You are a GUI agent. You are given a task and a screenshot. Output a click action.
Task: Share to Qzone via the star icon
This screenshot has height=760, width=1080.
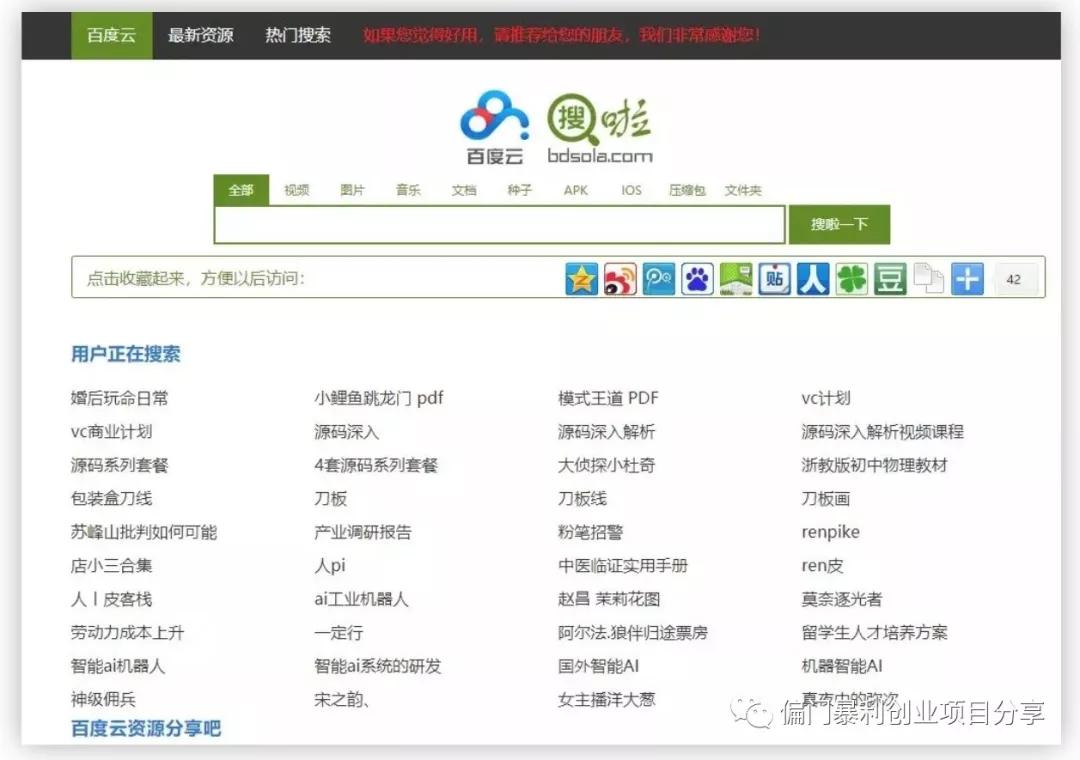(x=582, y=279)
